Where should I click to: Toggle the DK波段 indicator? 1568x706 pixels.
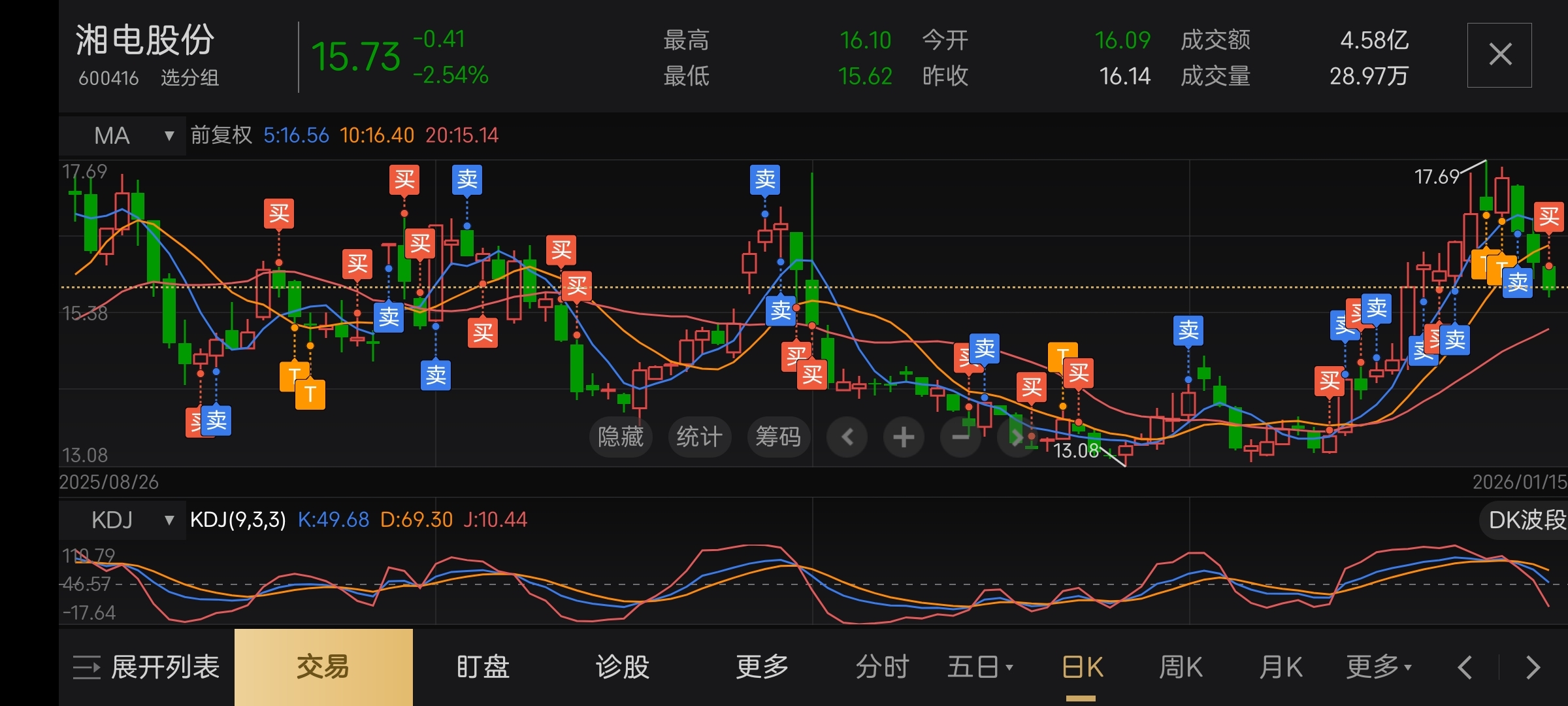[x=1526, y=520]
